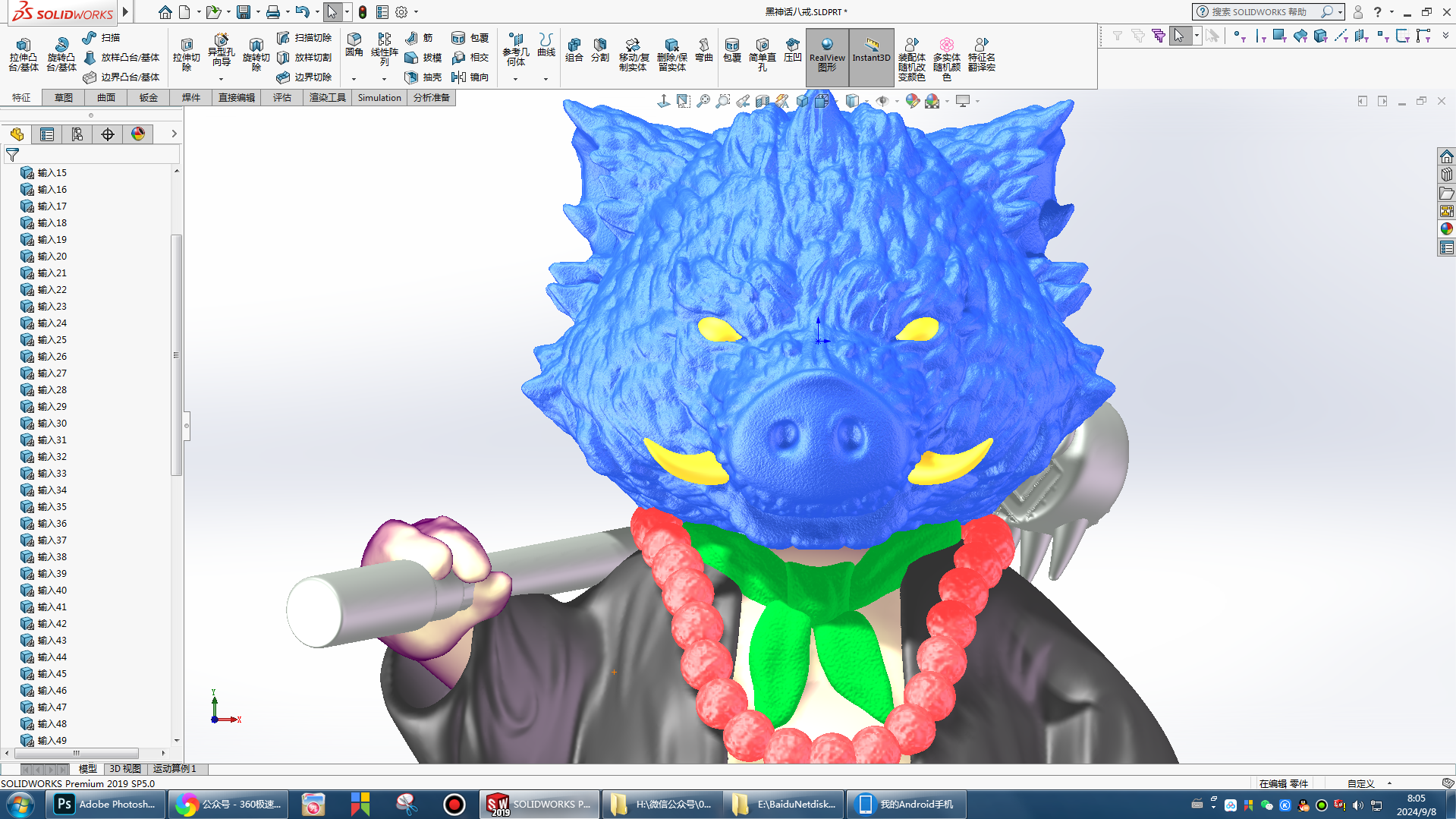The width and height of the screenshot is (1456, 819).
Task: Select tree item 输入20
Action: [52, 257]
